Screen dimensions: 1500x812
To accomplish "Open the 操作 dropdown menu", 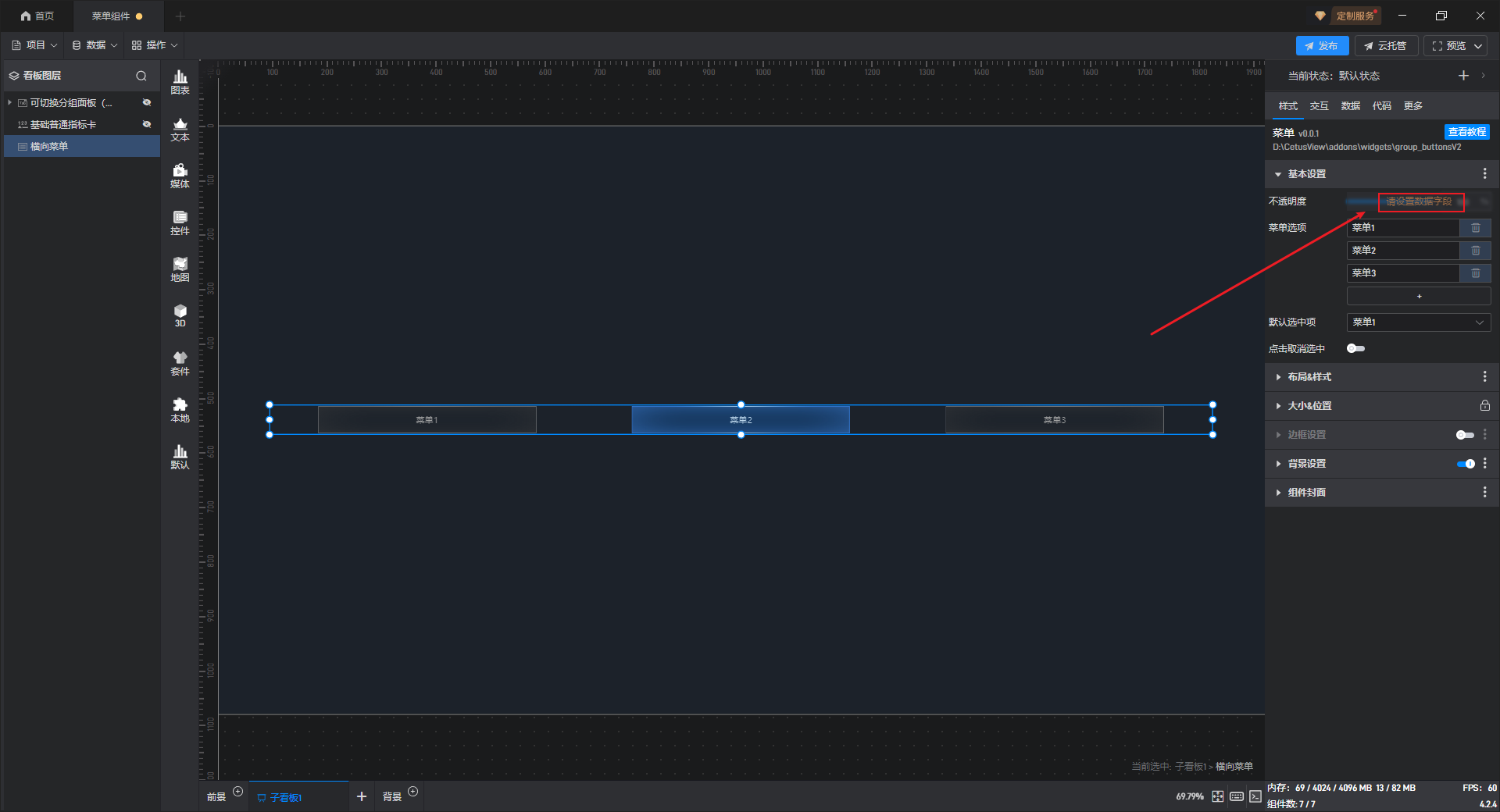I will [x=155, y=45].
